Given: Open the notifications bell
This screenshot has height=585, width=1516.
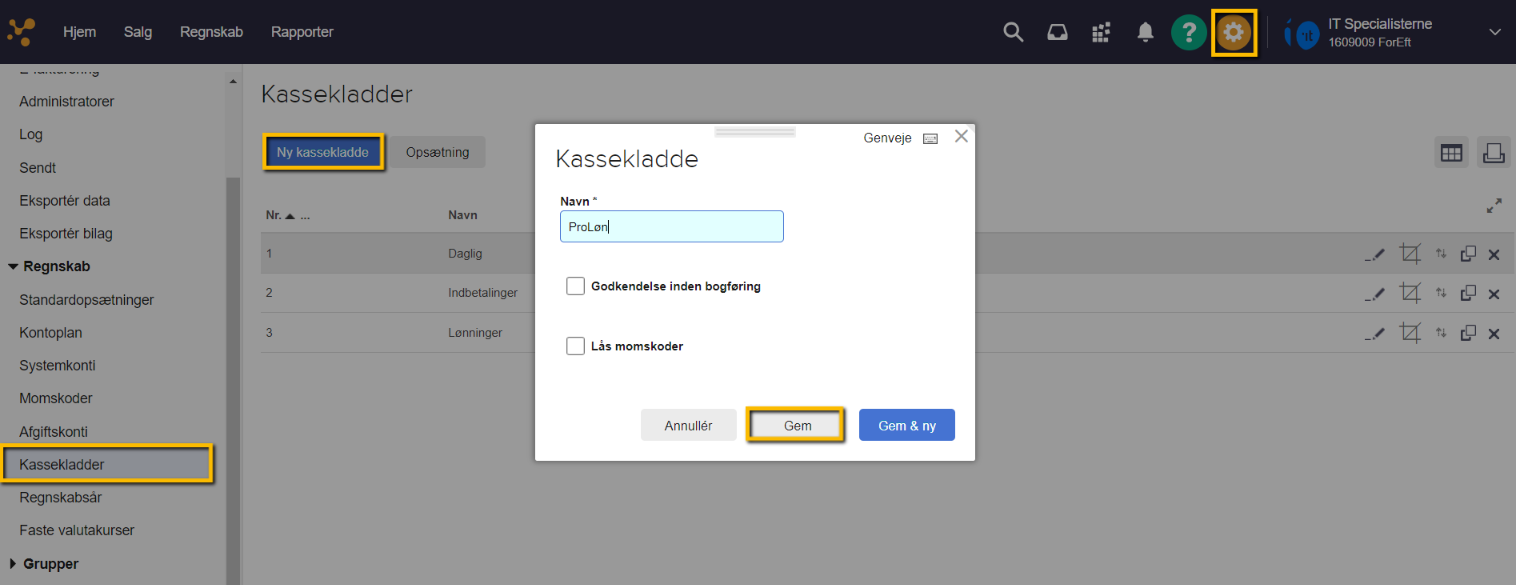Looking at the screenshot, I should pos(1144,31).
